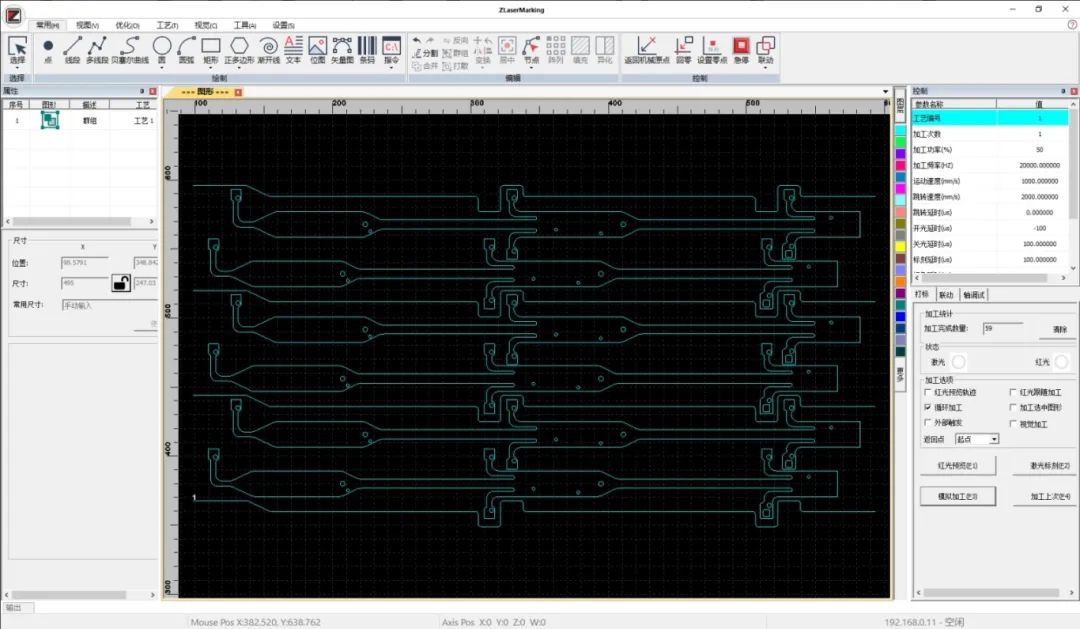The image size is (1080, 629).
Task: Pick the 线段 line segment tool
Action: click(72, 50)
